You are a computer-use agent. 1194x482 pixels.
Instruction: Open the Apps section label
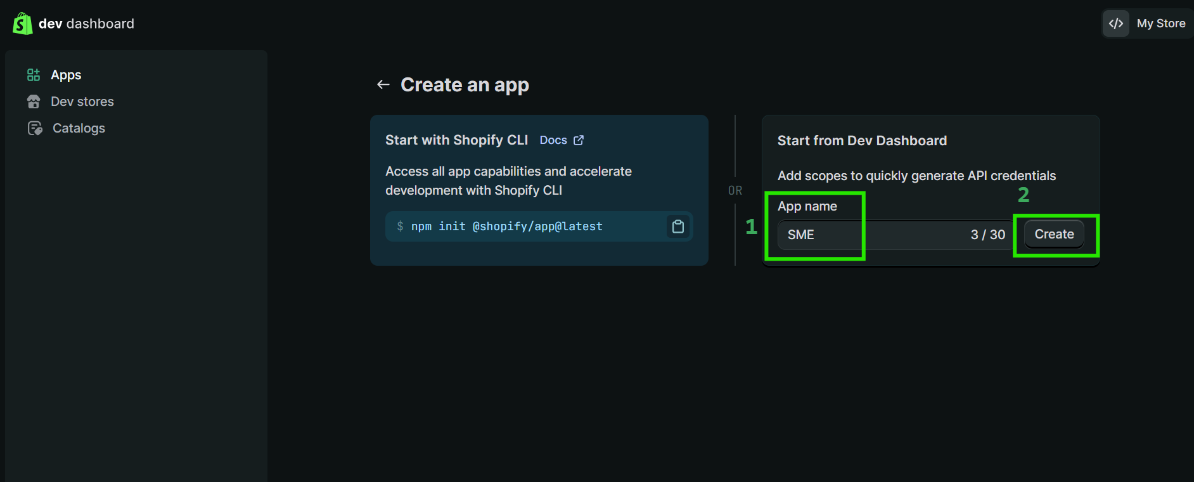point(66,75)
